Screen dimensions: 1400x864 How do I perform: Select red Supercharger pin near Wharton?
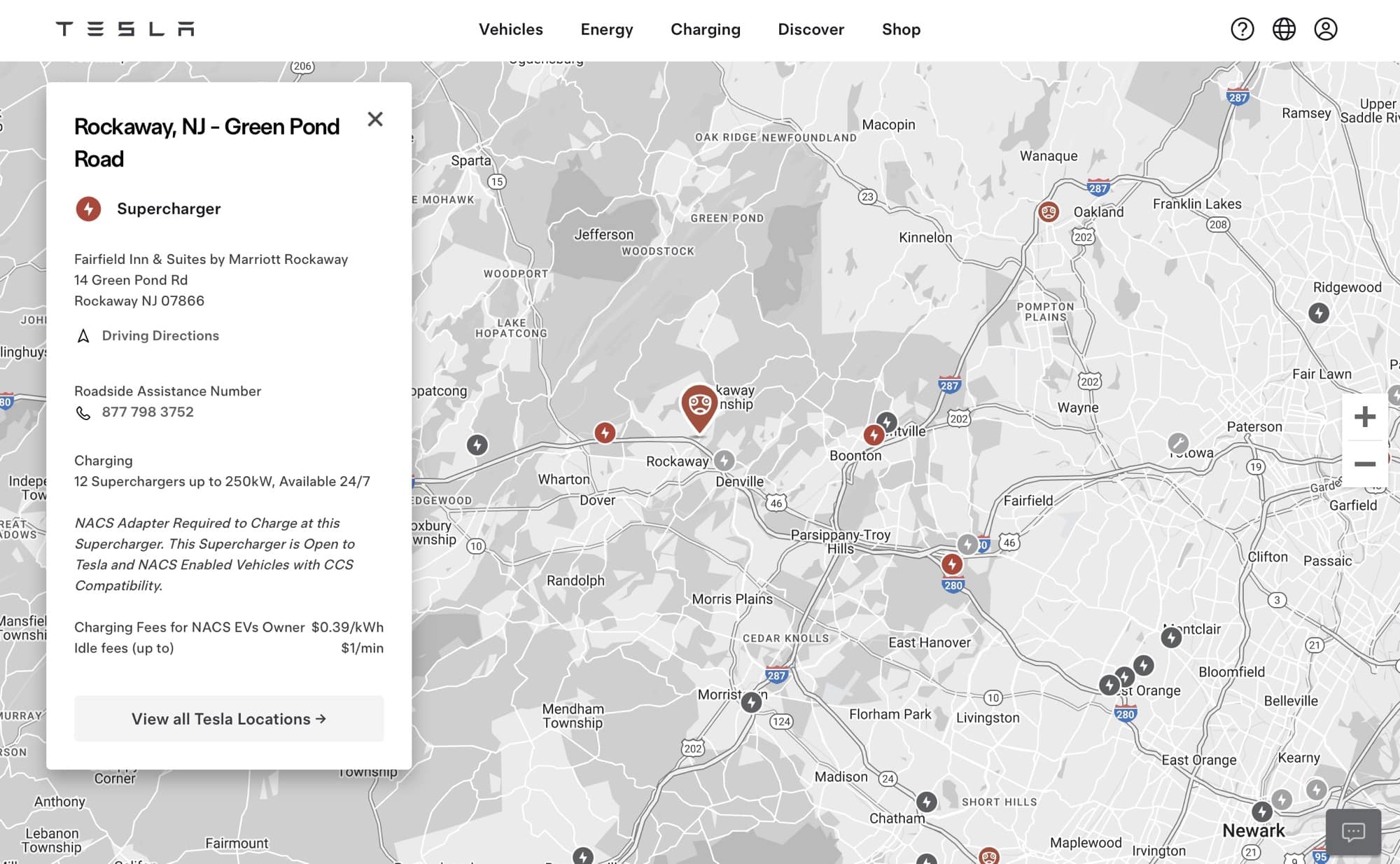coord(605,433)
